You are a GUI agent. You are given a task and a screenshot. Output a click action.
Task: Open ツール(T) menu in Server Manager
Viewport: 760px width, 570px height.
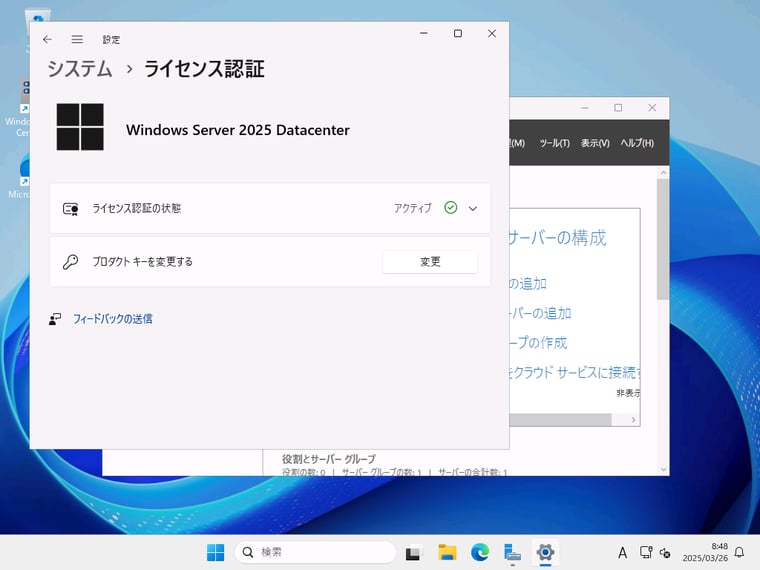554,143
